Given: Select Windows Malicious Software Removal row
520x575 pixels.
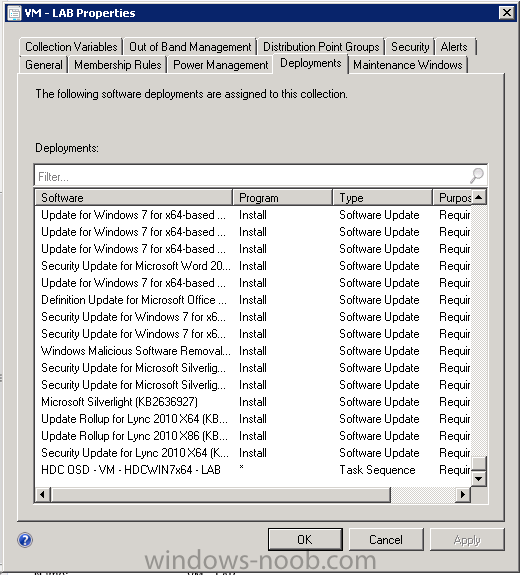Looking at the screenshot, I should [253, 351].
